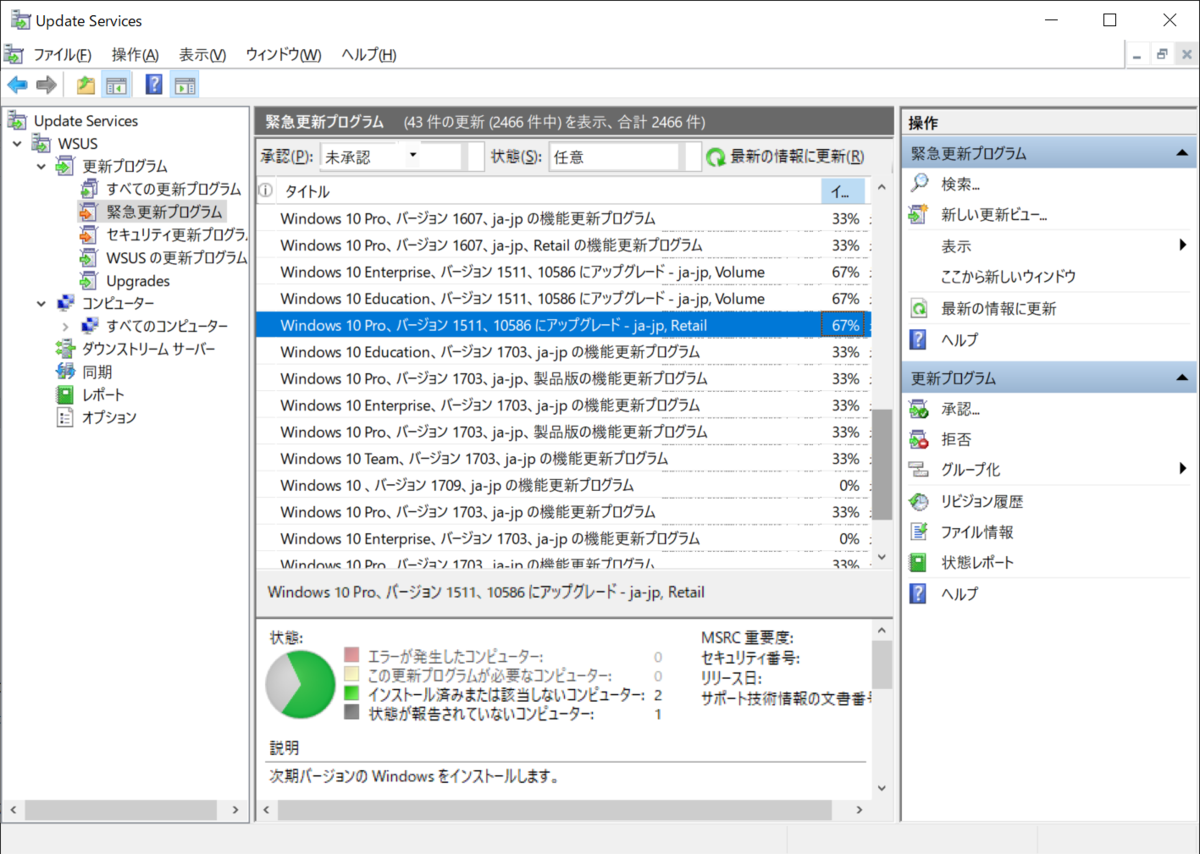Select Windows 10 Education 1703 ja-jp row
The width and height of the screenshot is (1200, 854).
(x=564, y=352)
